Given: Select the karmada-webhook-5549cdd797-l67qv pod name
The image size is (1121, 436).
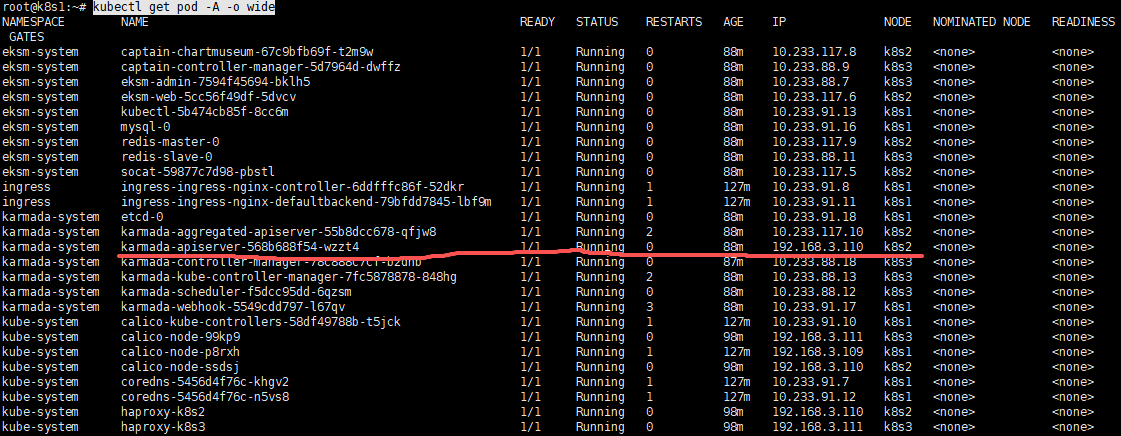Looking at the screenshot, I should pos(234,307).
